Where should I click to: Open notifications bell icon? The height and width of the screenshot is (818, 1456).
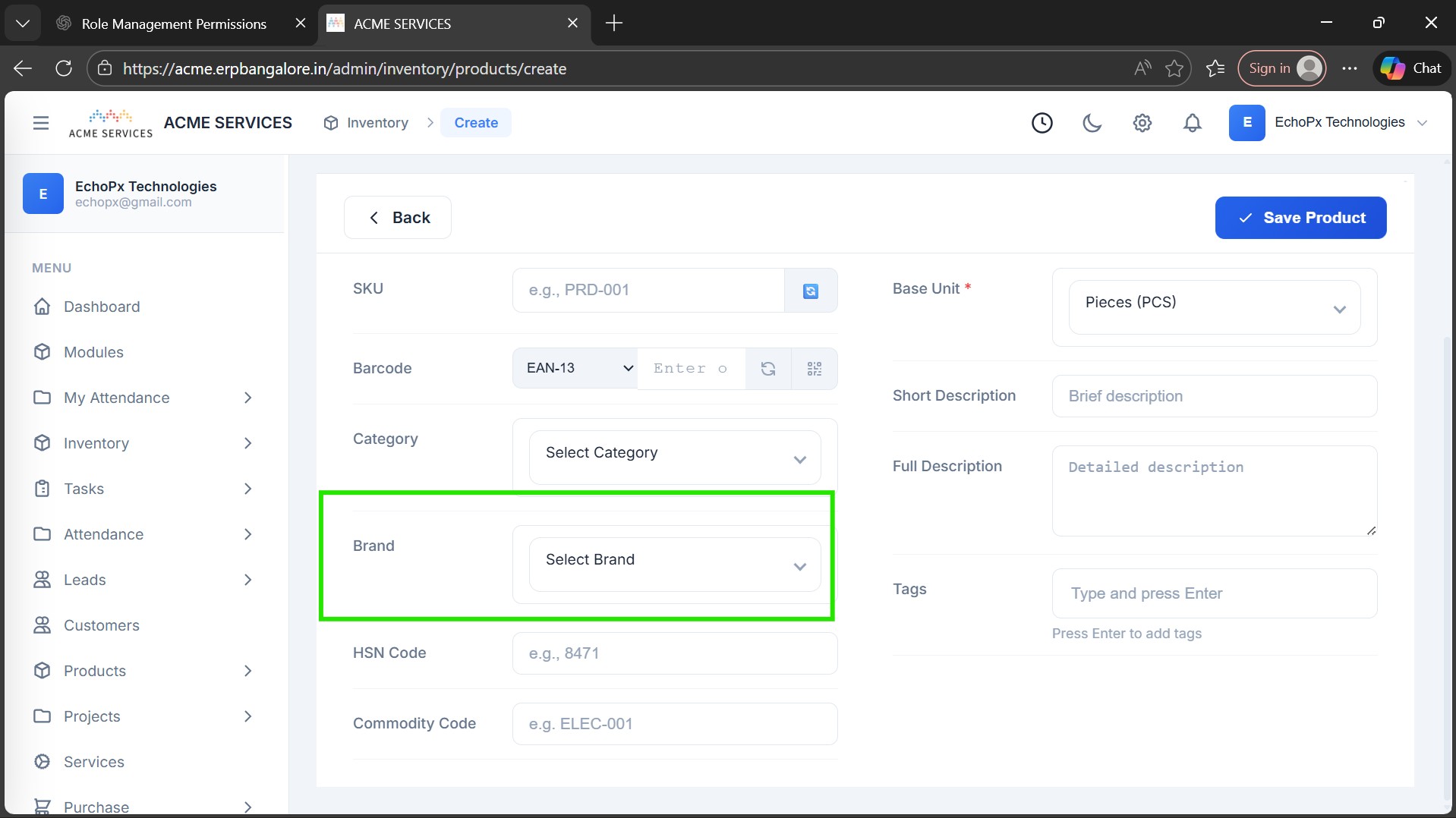coord(1192,123)
